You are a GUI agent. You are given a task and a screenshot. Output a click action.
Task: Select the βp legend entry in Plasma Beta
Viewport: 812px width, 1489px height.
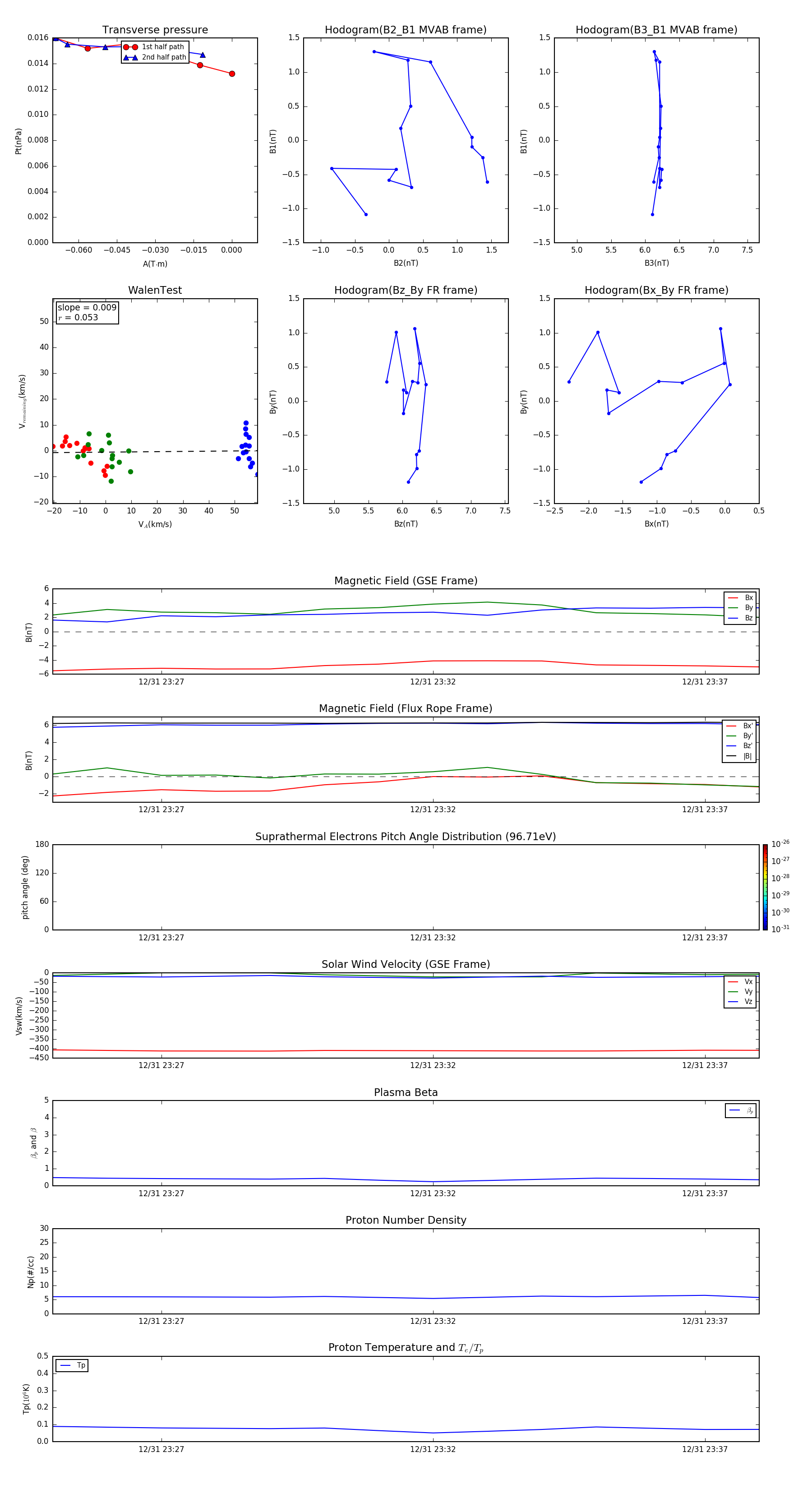click(741, 1110)
